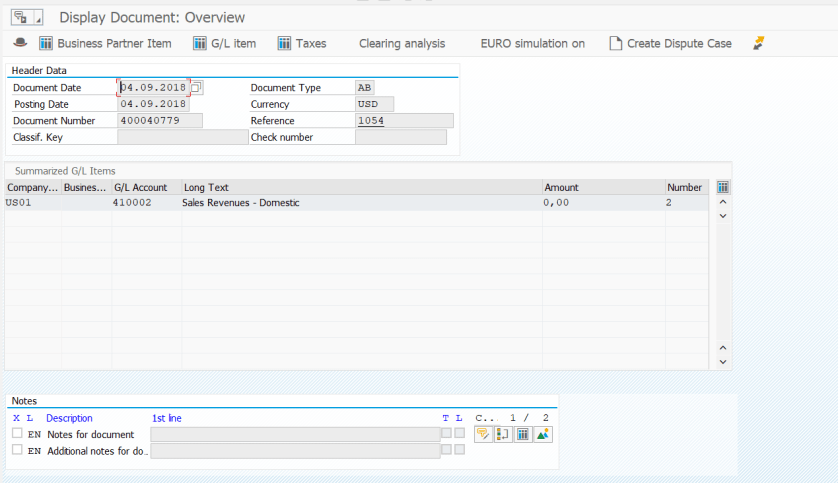Click the yellow pin icon after Dispute Case
Screen dimensions: 838x483
tap(759, 43)
